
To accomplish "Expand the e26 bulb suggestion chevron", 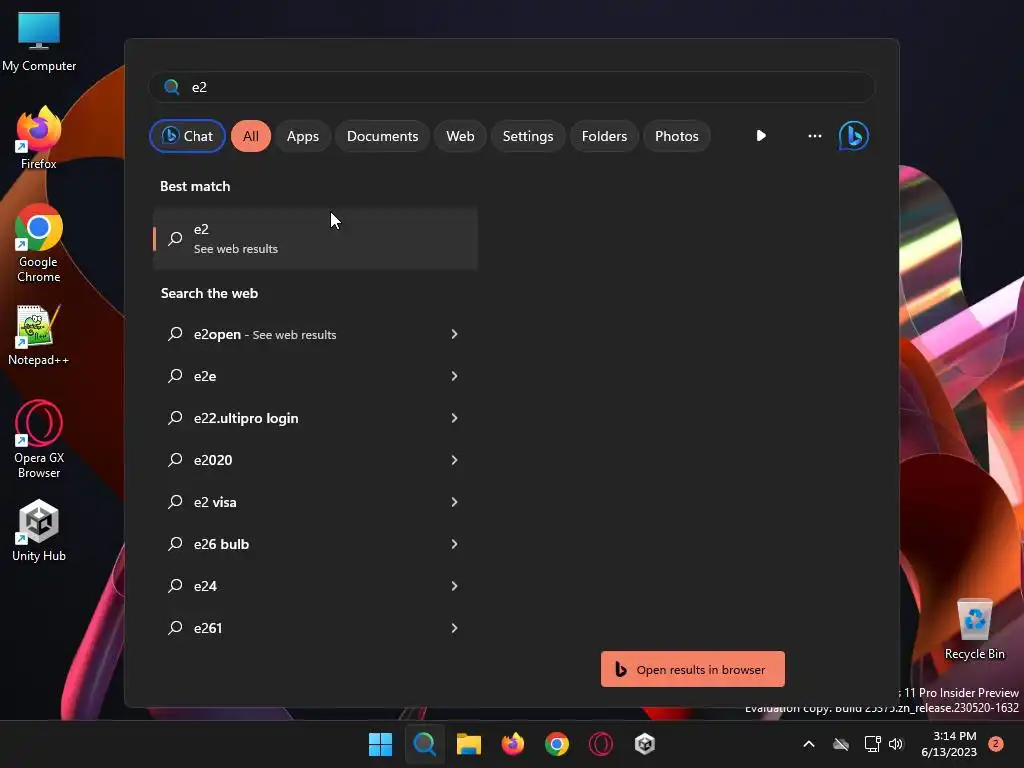I will tap(454, 544).
